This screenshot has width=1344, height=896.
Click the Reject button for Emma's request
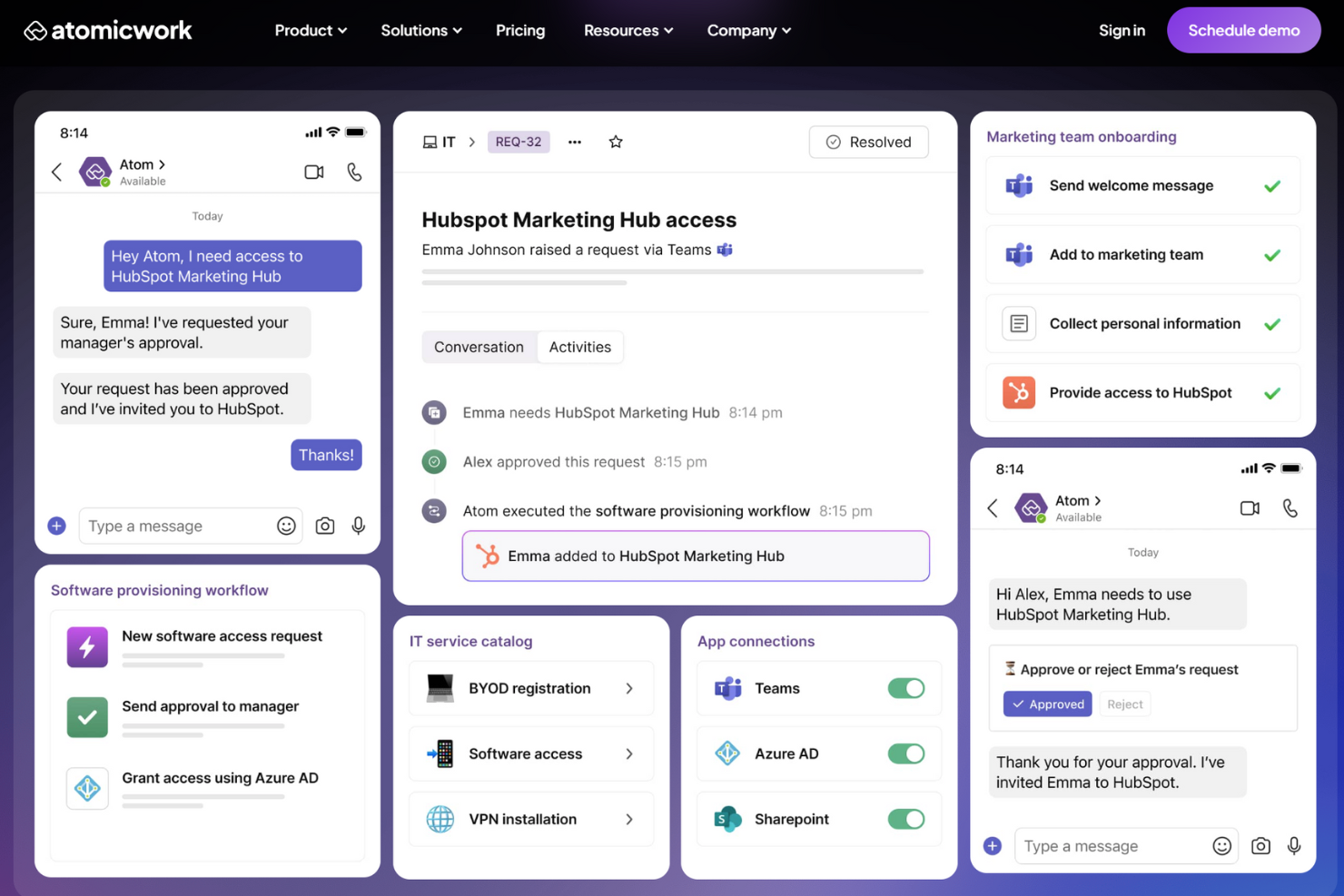pos(1125,704)
